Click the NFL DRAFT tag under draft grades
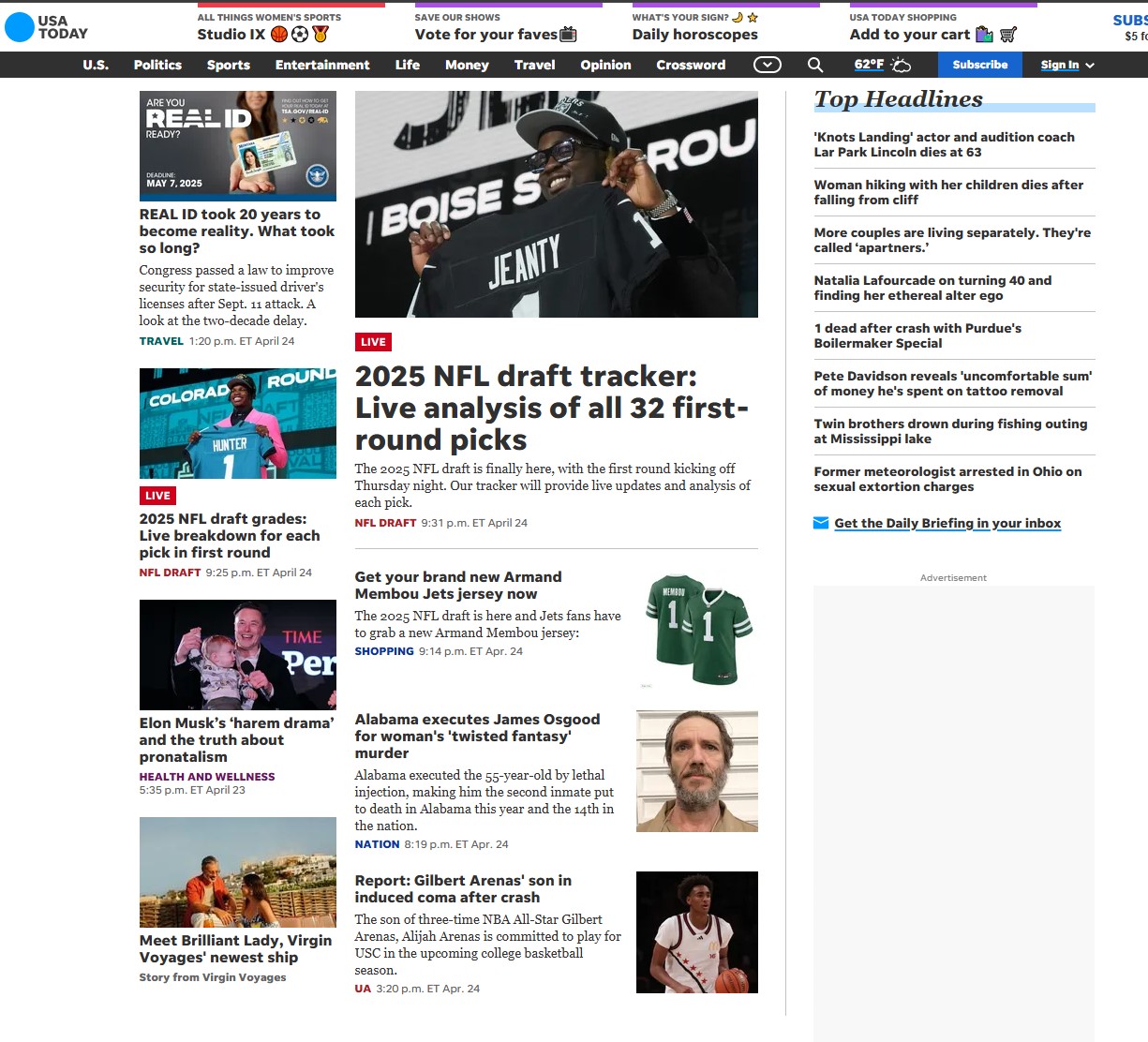 tap(170, 573)
